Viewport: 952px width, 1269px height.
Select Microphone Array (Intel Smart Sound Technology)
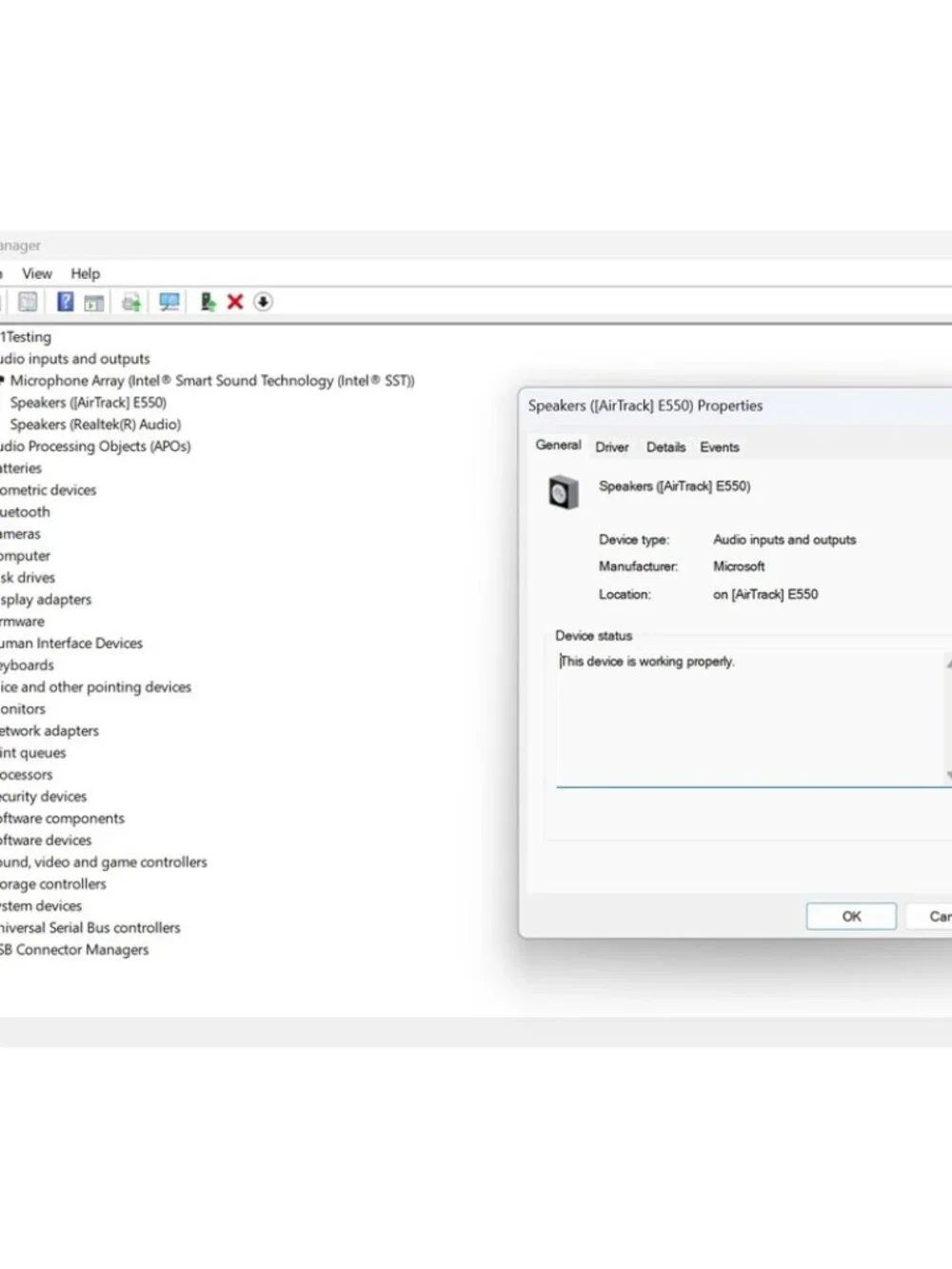pyautogui.click(x=212, y=381)
